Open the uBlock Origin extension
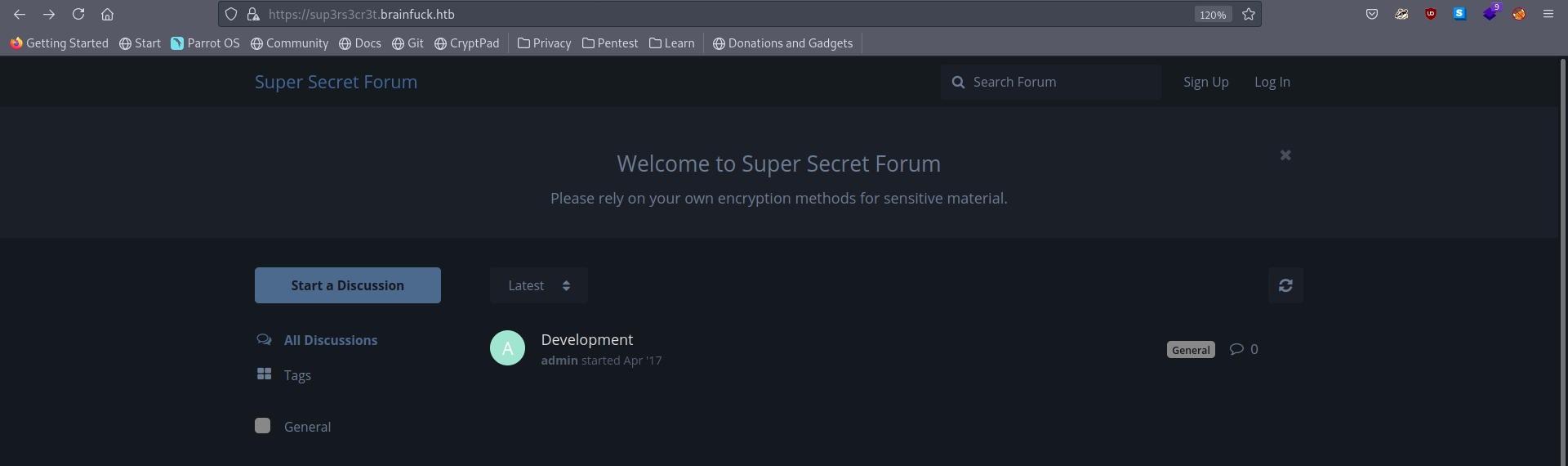Screen dimensions: 1568x466 (x=1430, y=14)
